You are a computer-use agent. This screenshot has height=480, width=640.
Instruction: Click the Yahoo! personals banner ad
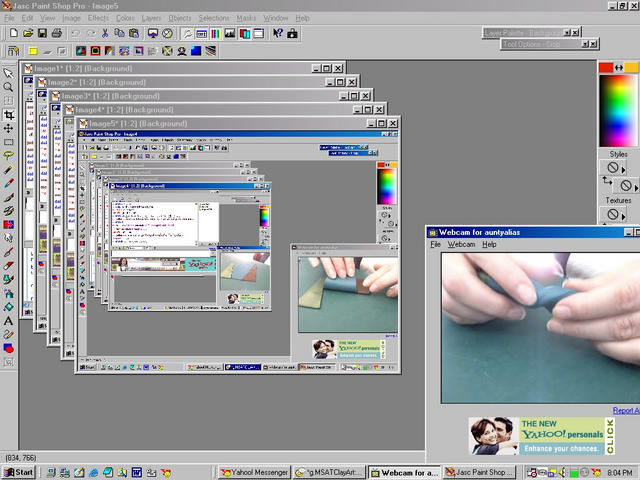(x=541, y=436)
